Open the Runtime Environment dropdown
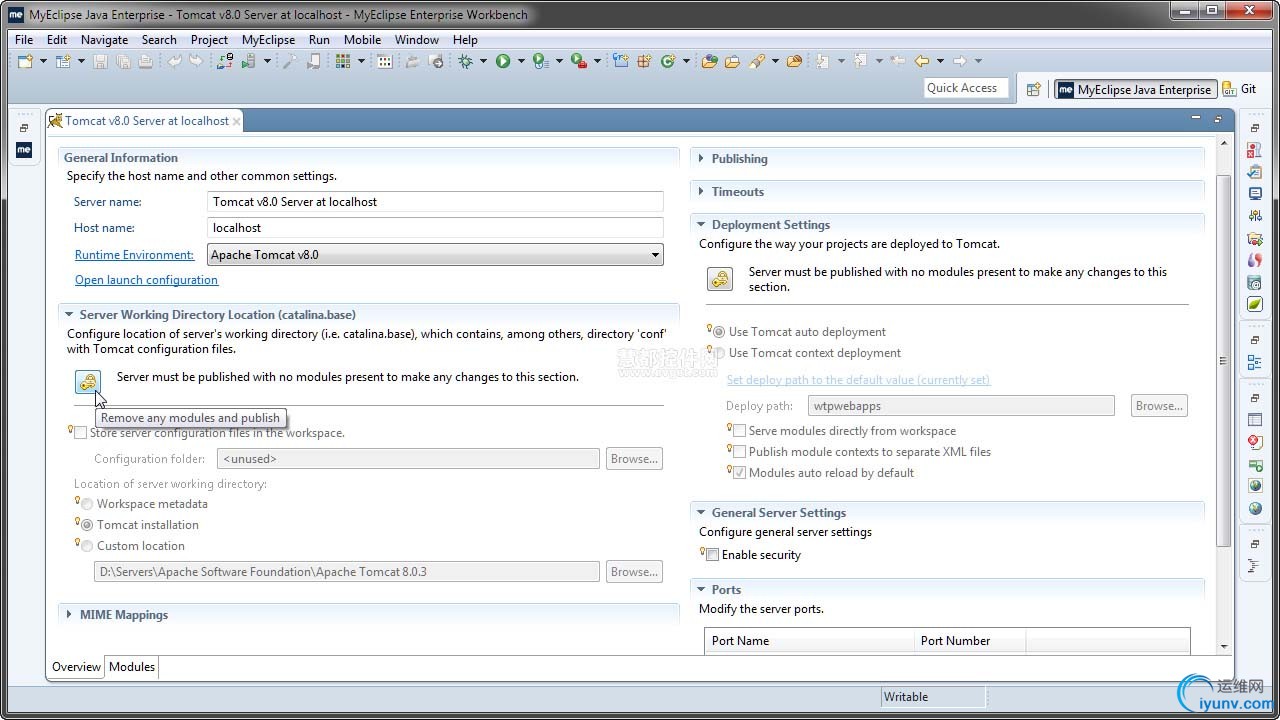 (x=435, y=255)
